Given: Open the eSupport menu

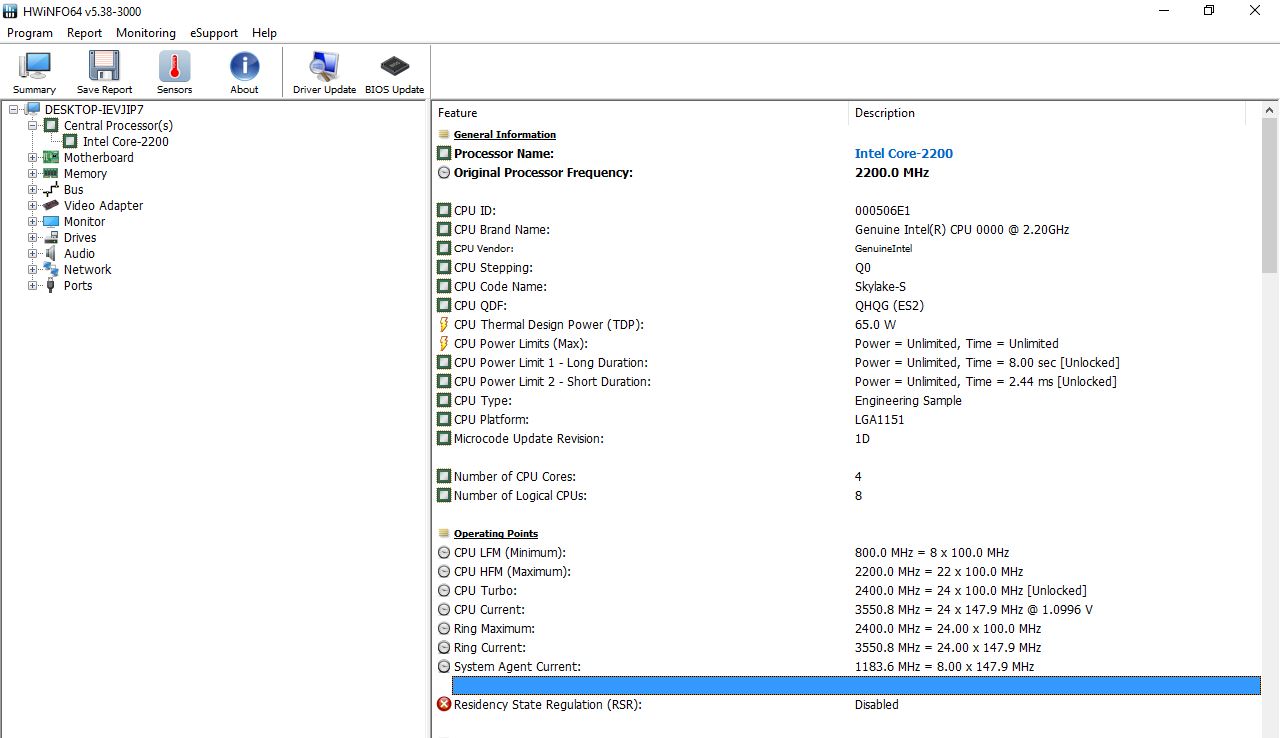Looking at the screenshot, I should (x=214, y=33).
